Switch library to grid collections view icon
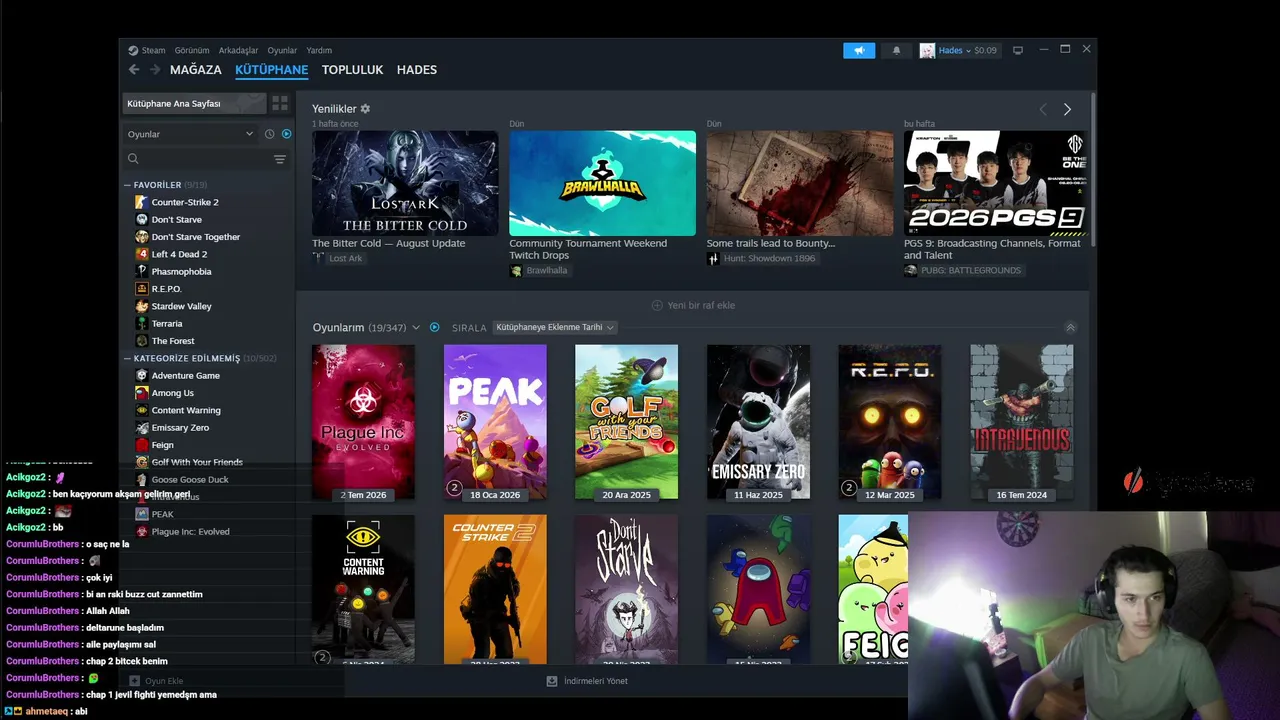Screen dimensions: 1280x720 (x=280, y=103)
